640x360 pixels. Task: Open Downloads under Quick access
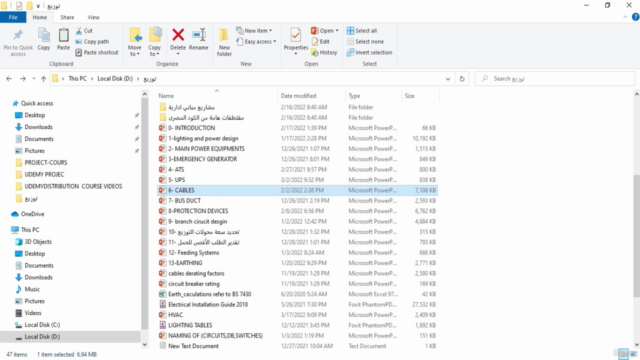point(38,127)
